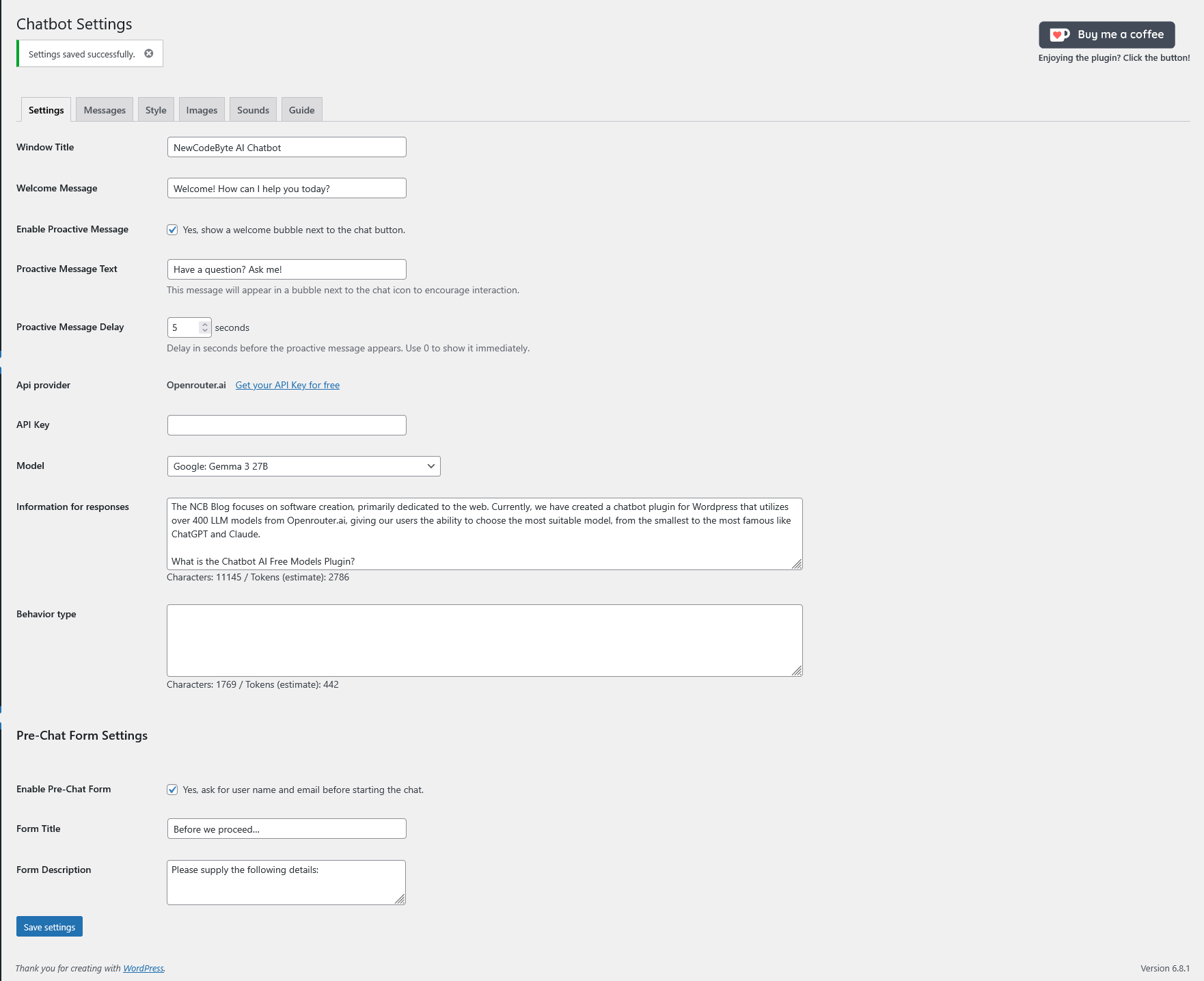Viewport: 1204px width, 981px height.
Task: Click the Window Title input field
Action: (x=287, y=147)
